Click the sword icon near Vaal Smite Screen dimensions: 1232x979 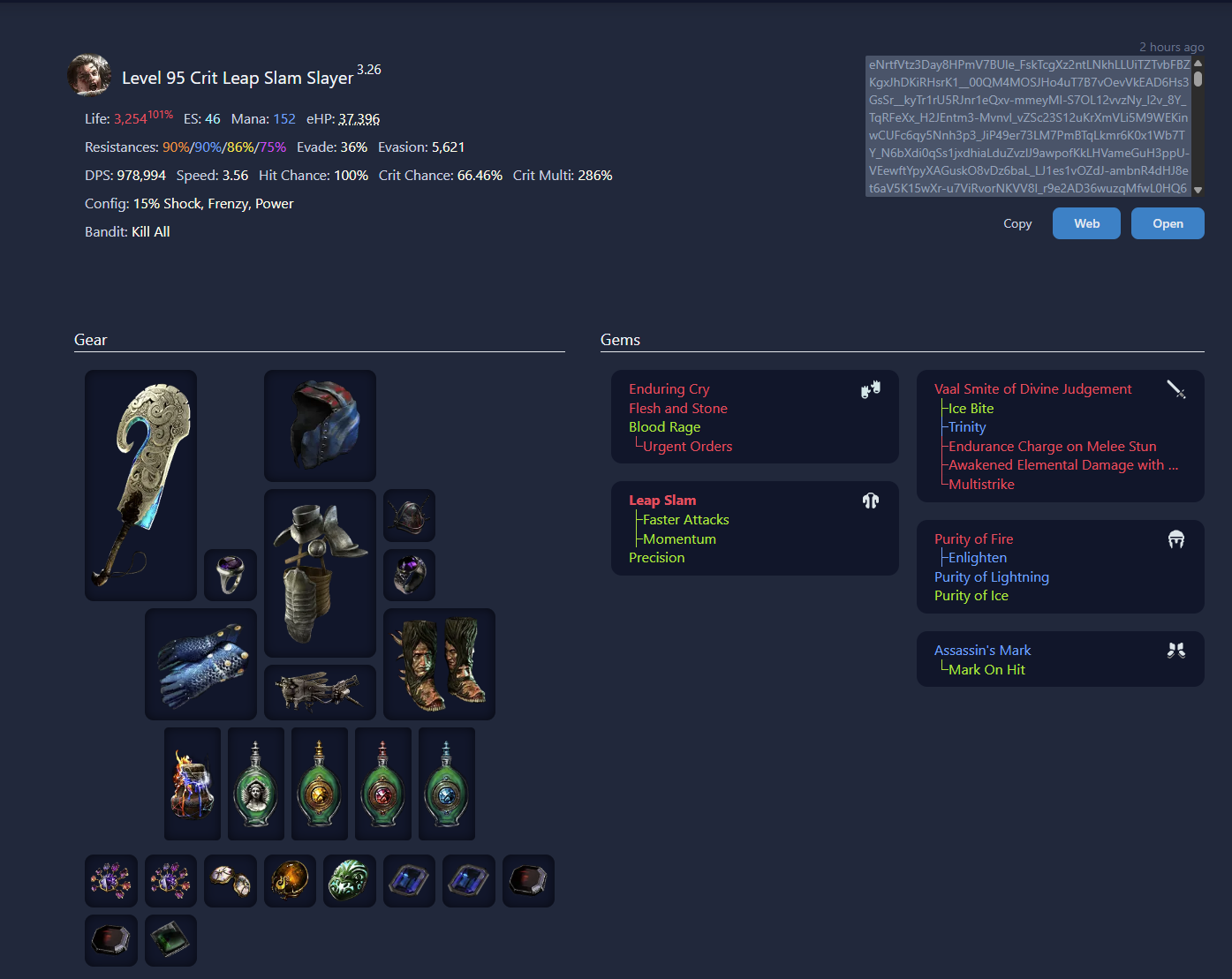pyautogui.click(x=1176, y=389)
